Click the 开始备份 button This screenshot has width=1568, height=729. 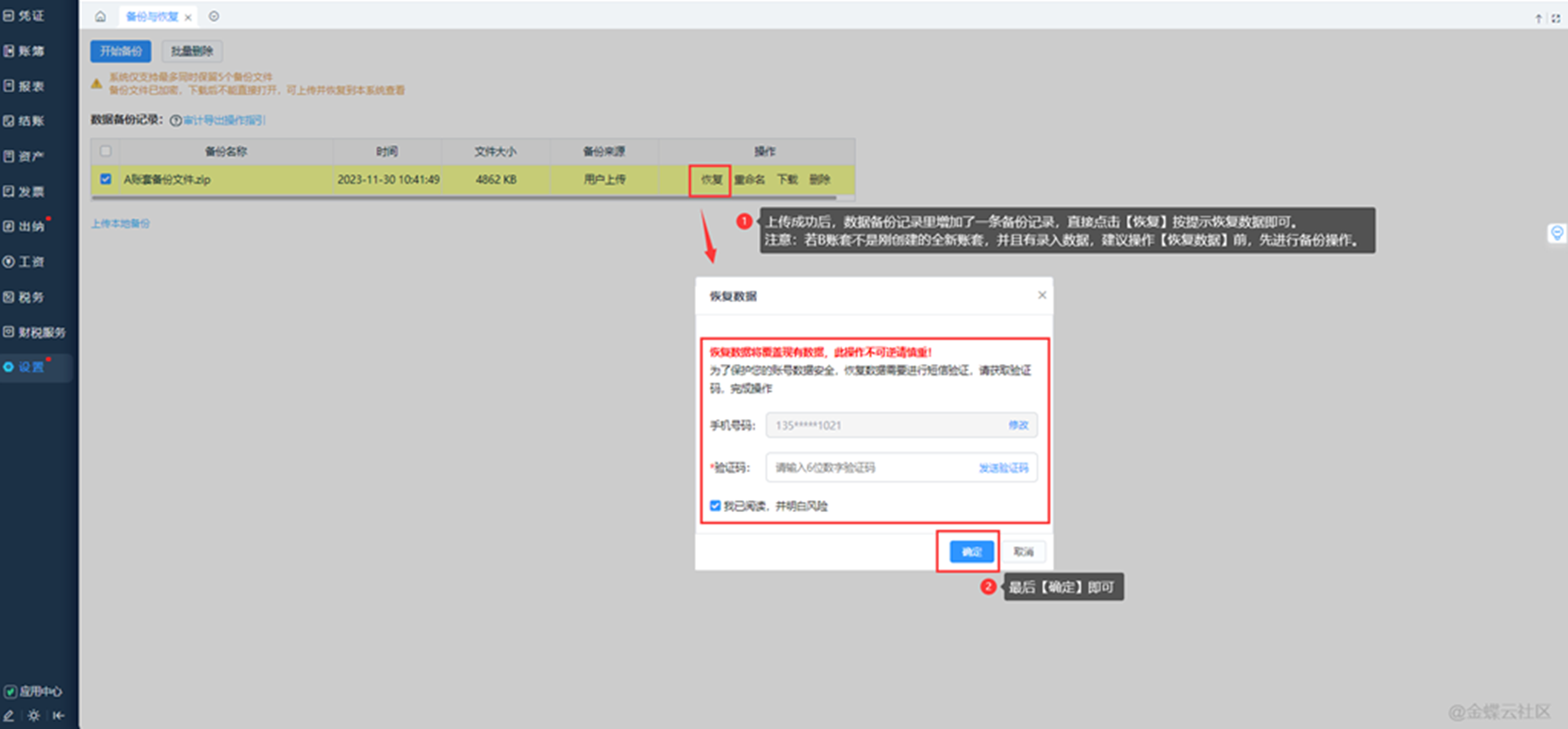[x=120, y=51]
